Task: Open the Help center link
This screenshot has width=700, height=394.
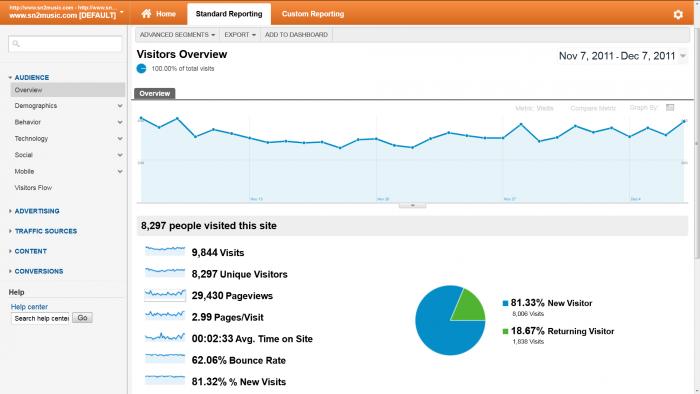Action: click(29, 307)
